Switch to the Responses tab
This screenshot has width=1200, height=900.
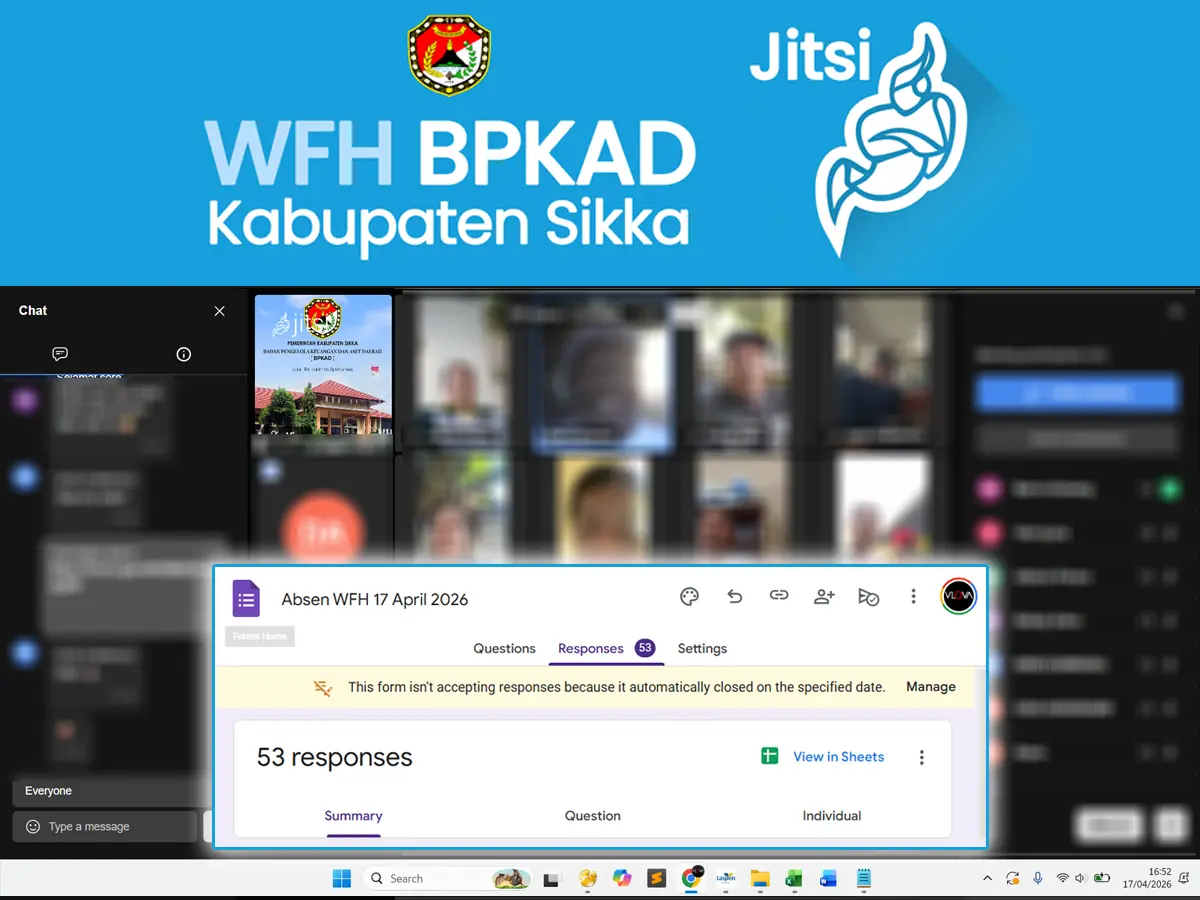coord(606,649)
